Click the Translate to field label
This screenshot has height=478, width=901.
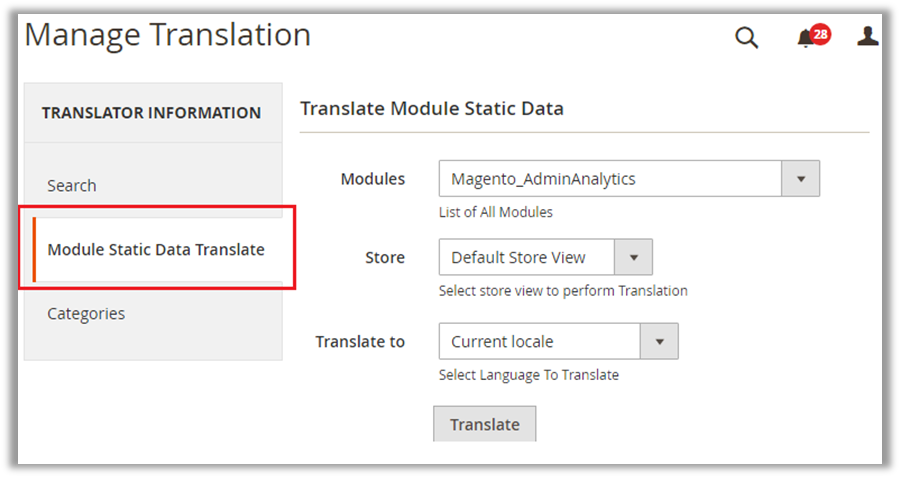tap(360, 341)
